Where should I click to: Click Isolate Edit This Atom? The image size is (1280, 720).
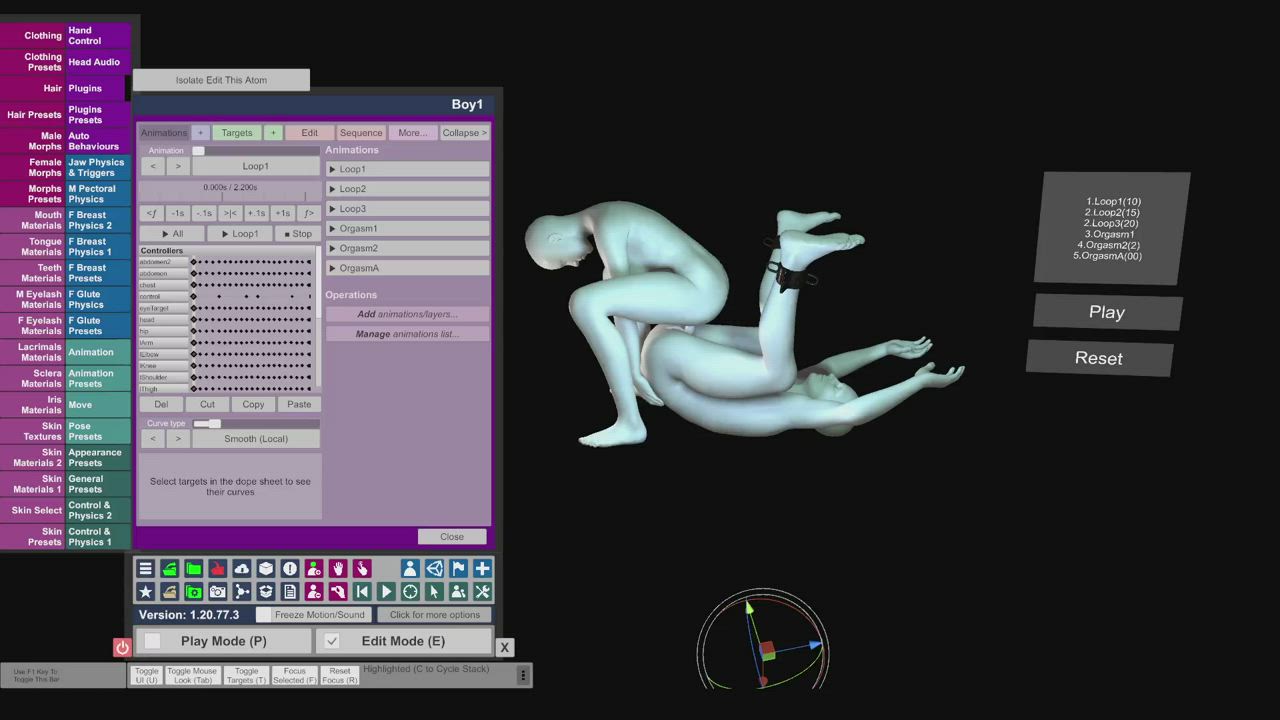(x=221, y=80)
